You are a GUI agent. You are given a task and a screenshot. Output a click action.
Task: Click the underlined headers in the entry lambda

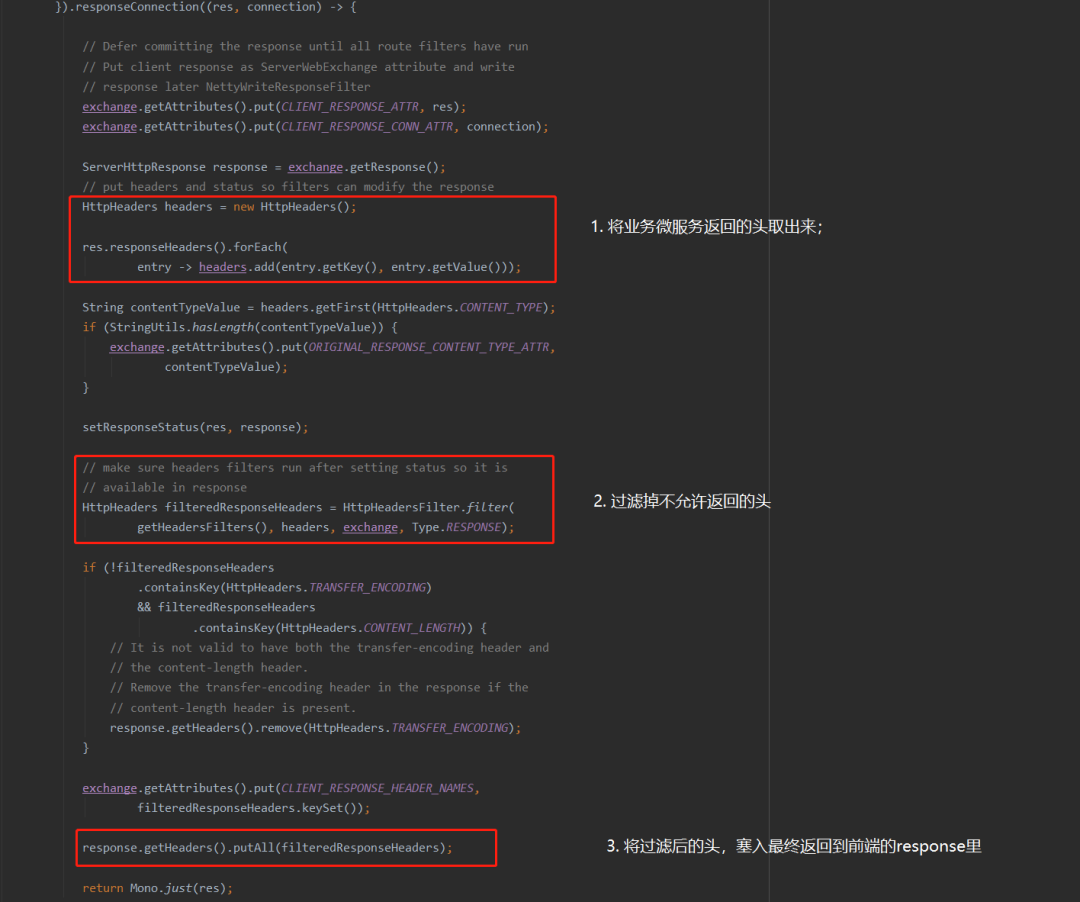click(222, 266)
